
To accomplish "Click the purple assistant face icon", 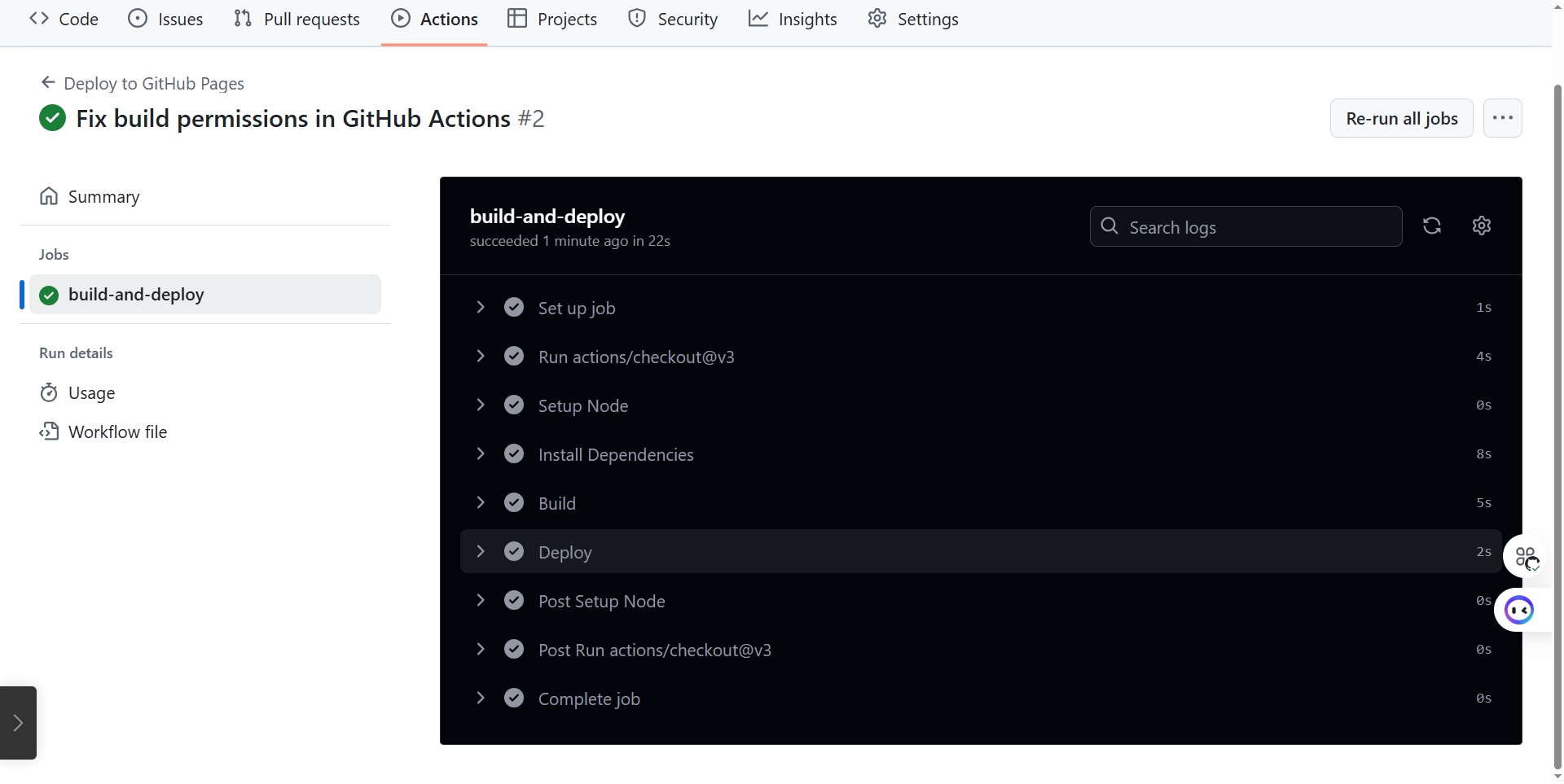I will pyautogui.click(x=1519, y=610).
